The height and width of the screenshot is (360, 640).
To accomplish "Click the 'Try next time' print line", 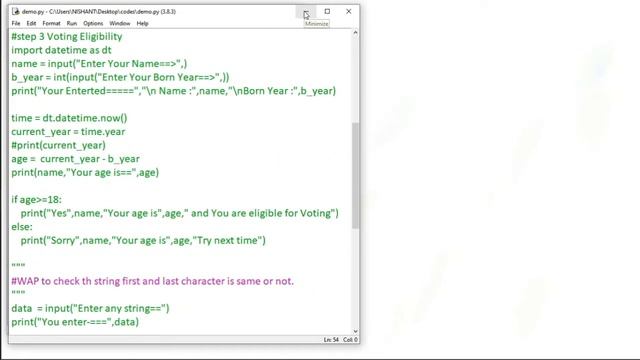I will [143, 240].
